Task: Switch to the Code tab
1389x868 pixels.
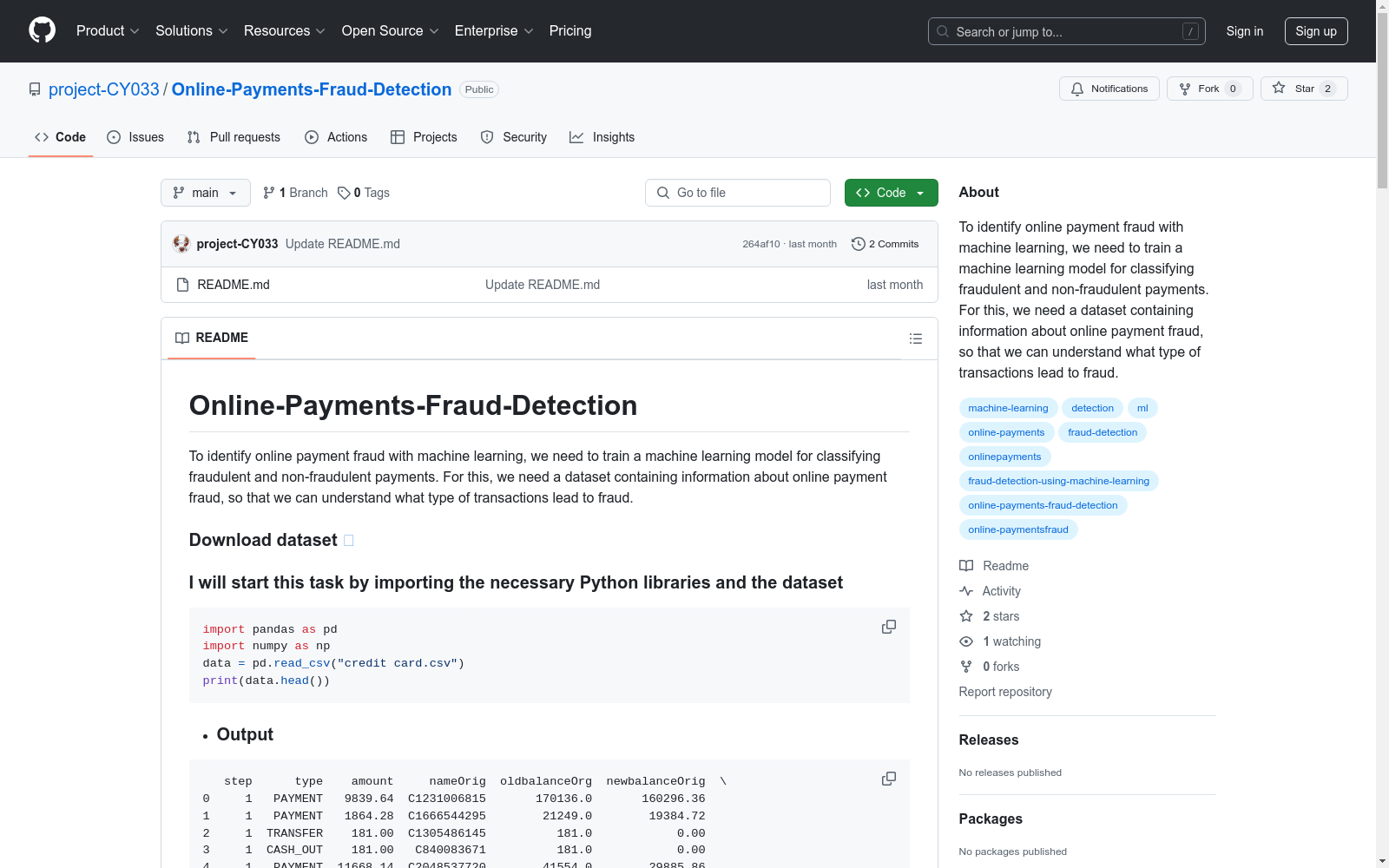Action: pos(61,137)
